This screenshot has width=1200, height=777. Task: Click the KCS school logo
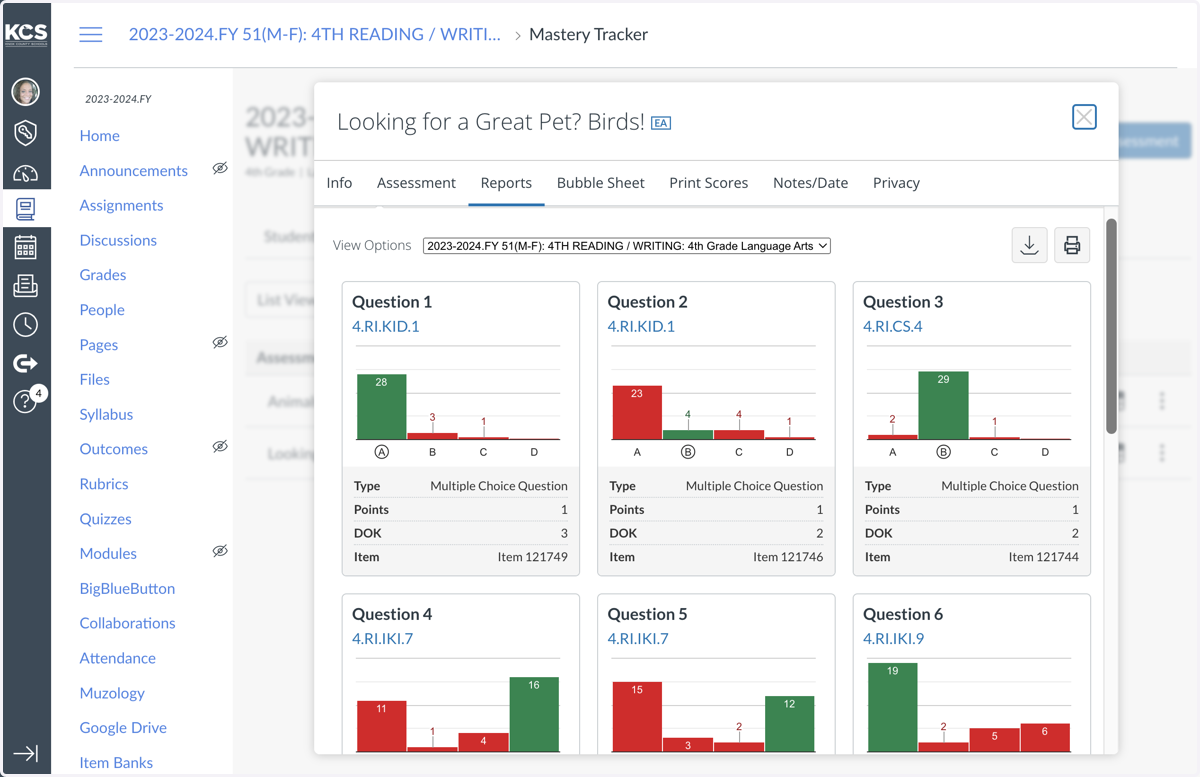(x=26, y=34)
